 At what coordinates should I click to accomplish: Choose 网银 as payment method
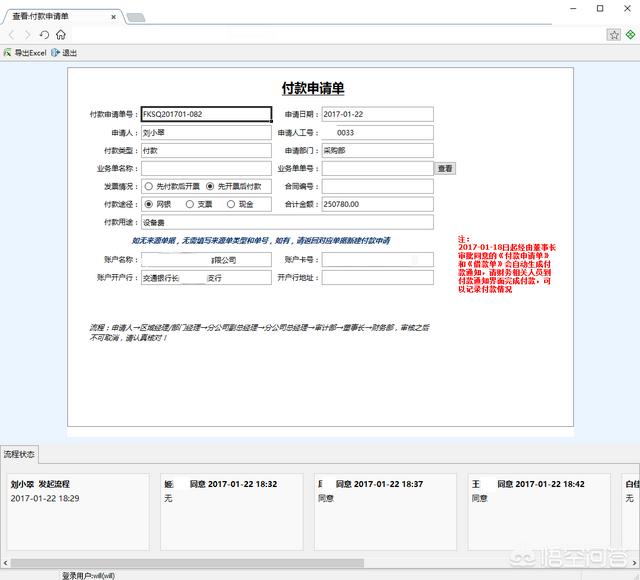[x=149, y=204]
